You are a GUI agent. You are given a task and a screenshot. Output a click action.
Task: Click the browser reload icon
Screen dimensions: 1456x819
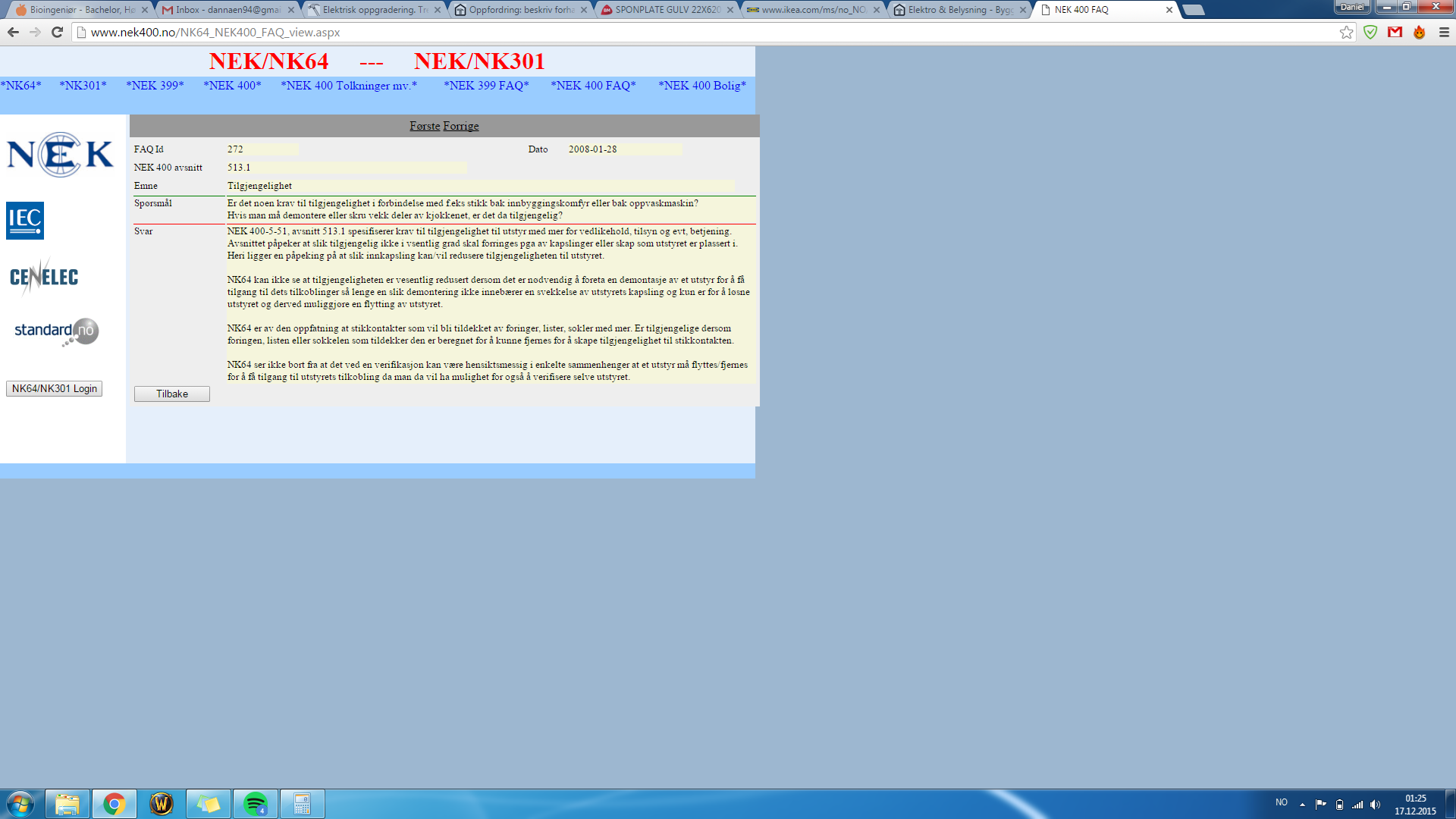(57, 32)
